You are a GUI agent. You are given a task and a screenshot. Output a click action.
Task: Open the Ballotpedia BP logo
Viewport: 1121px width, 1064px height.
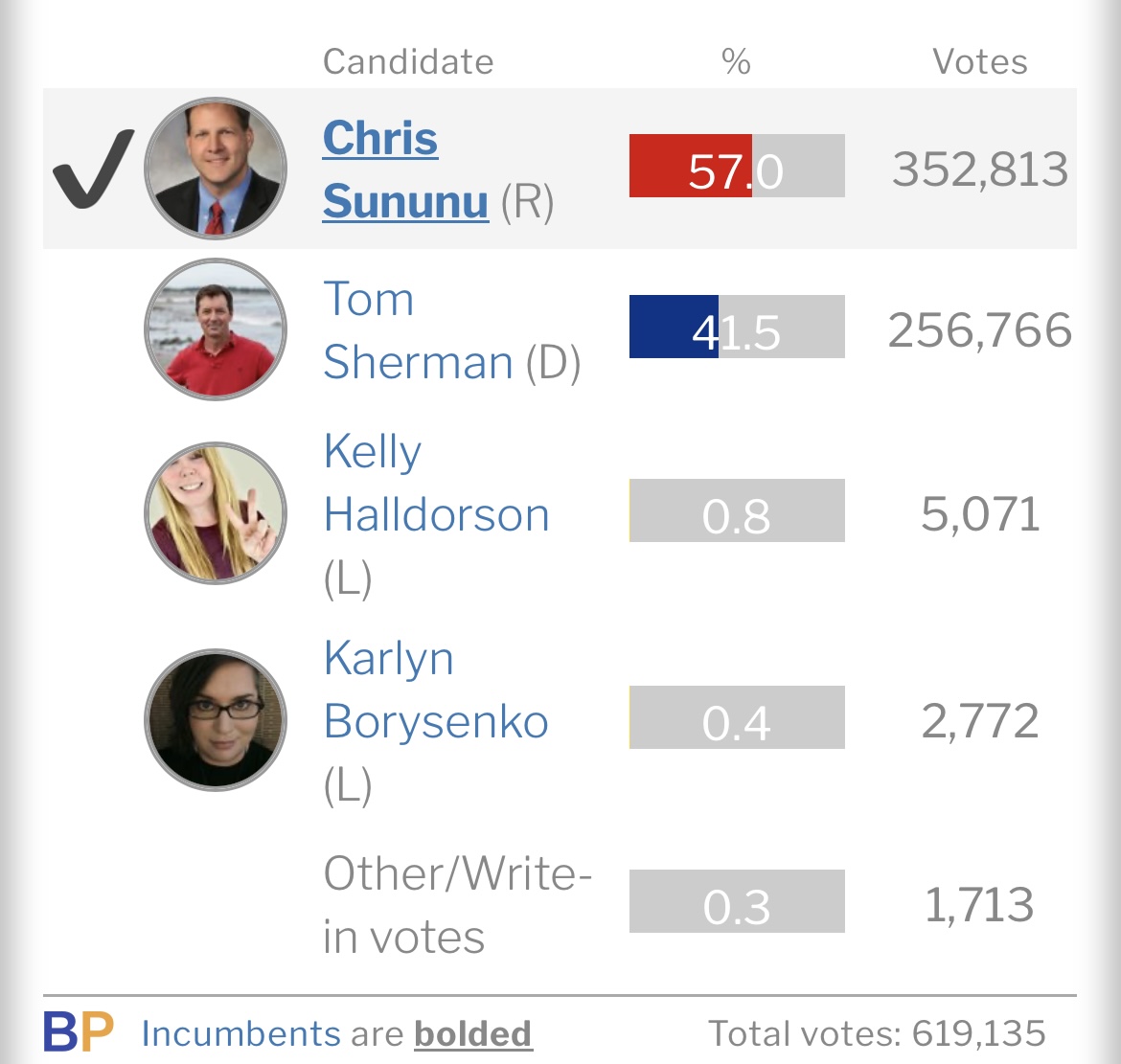(x=78, y=1031)
